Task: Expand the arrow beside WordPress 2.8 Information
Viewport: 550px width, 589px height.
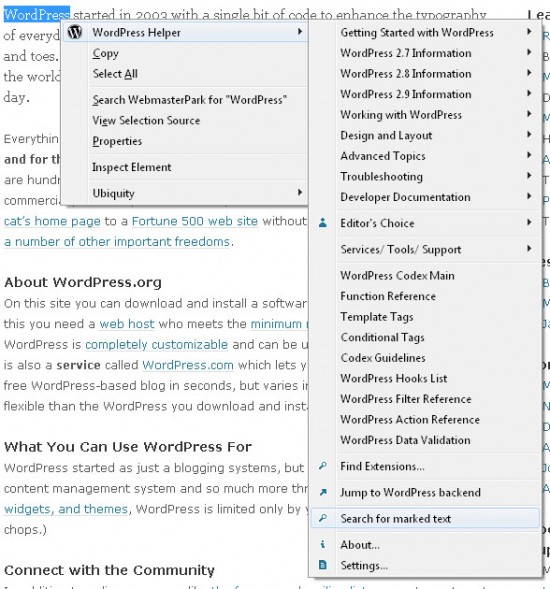Action: tap(529, 72)
